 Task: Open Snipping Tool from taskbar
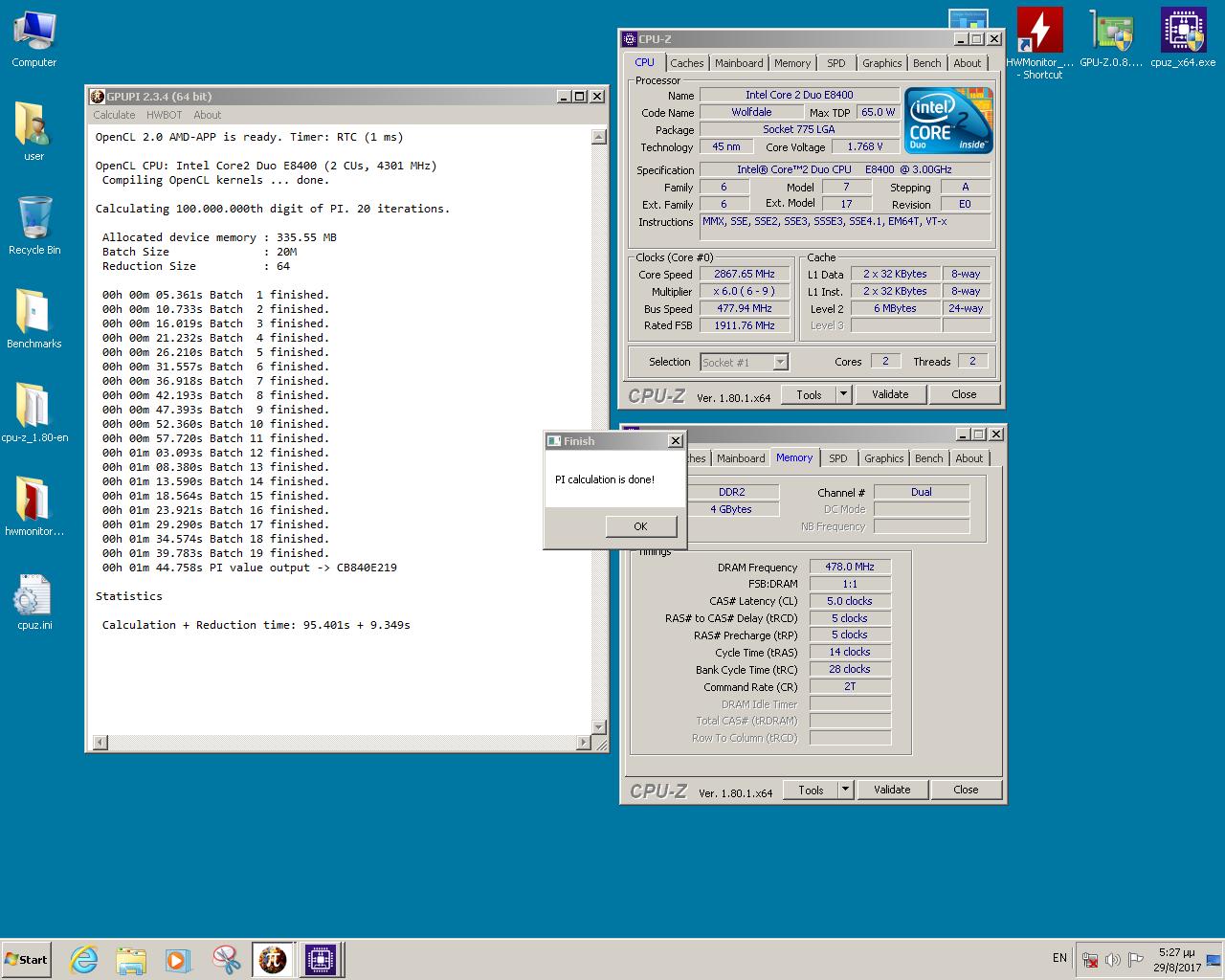[226, 960]
